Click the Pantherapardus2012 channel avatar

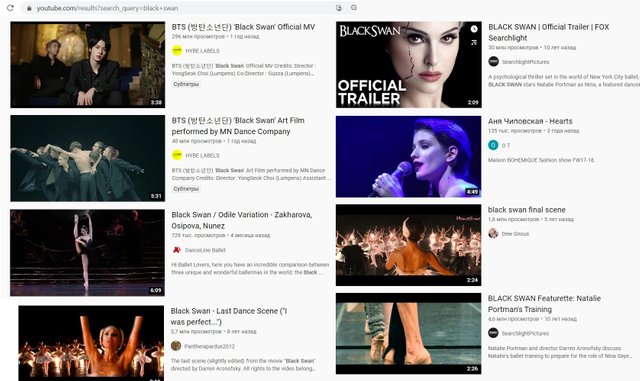(x=176, y=346)
